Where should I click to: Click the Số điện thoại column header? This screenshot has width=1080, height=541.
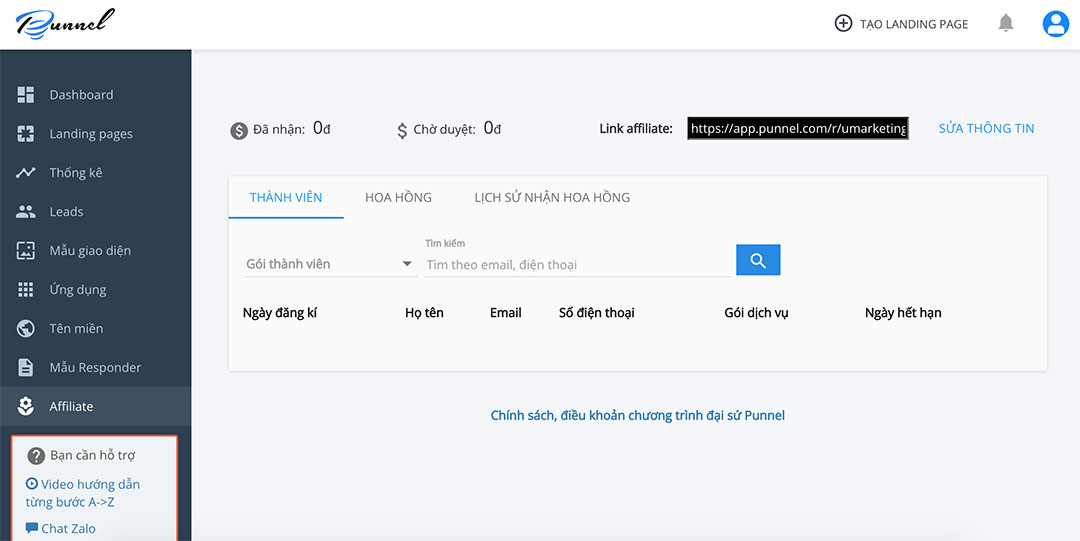pyautogui.click(x=596, y=313)
